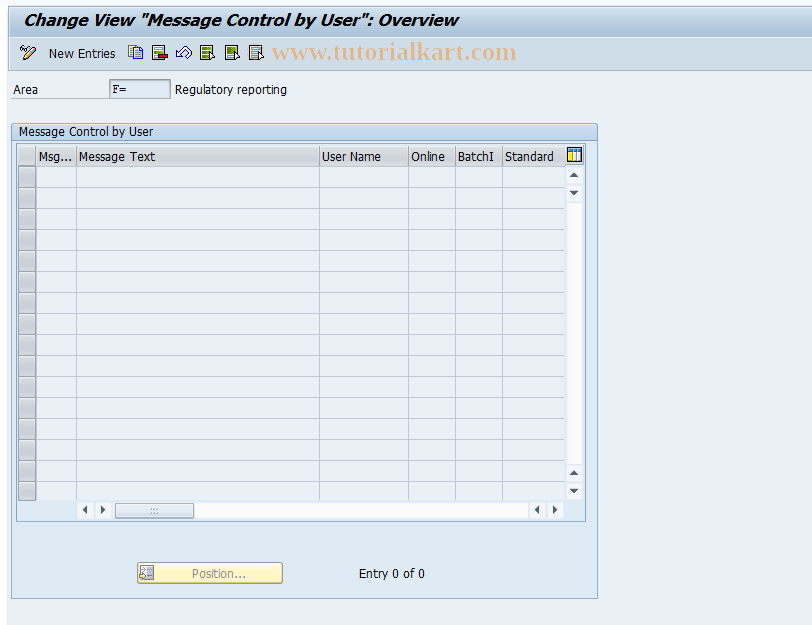The height and width of the screenshot is (625, 812).
Task: Click the Undo Change toolbar icon
Action: [x=184, y=53]
